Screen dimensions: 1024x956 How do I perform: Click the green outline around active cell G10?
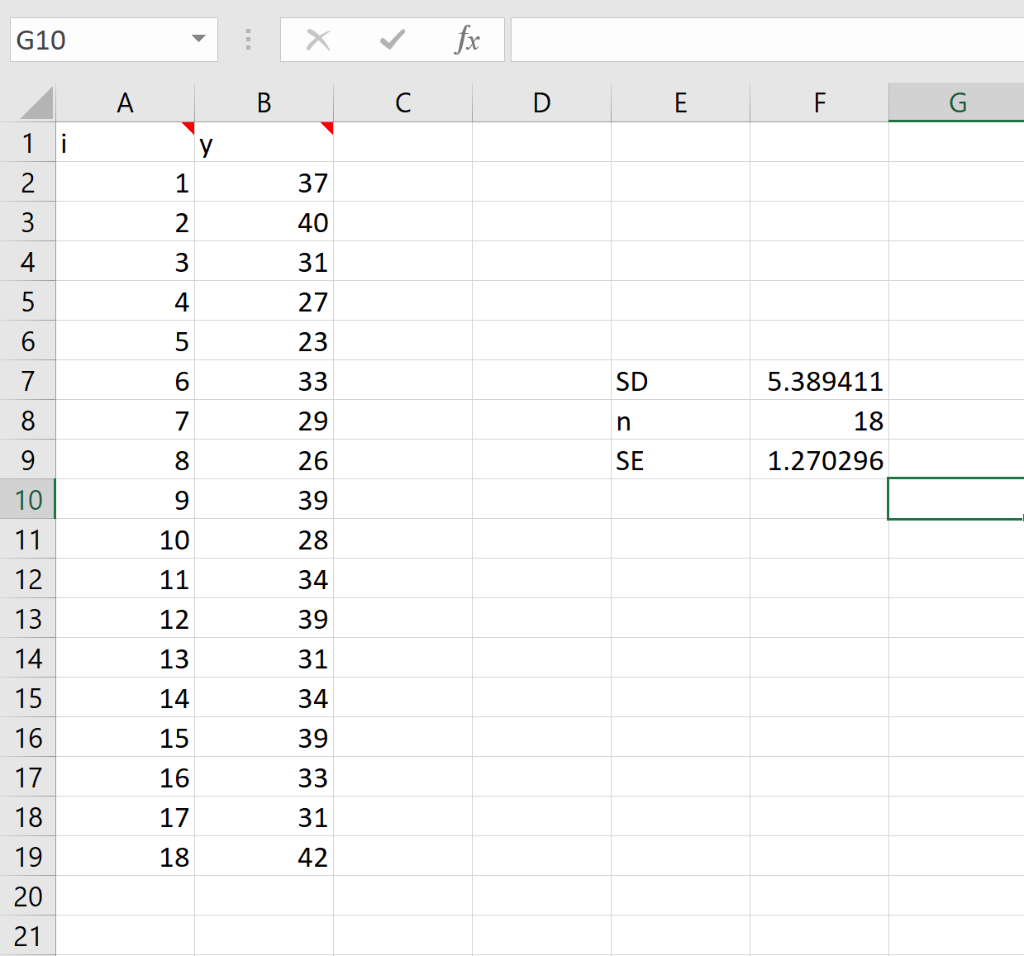[x=955, y=499]
